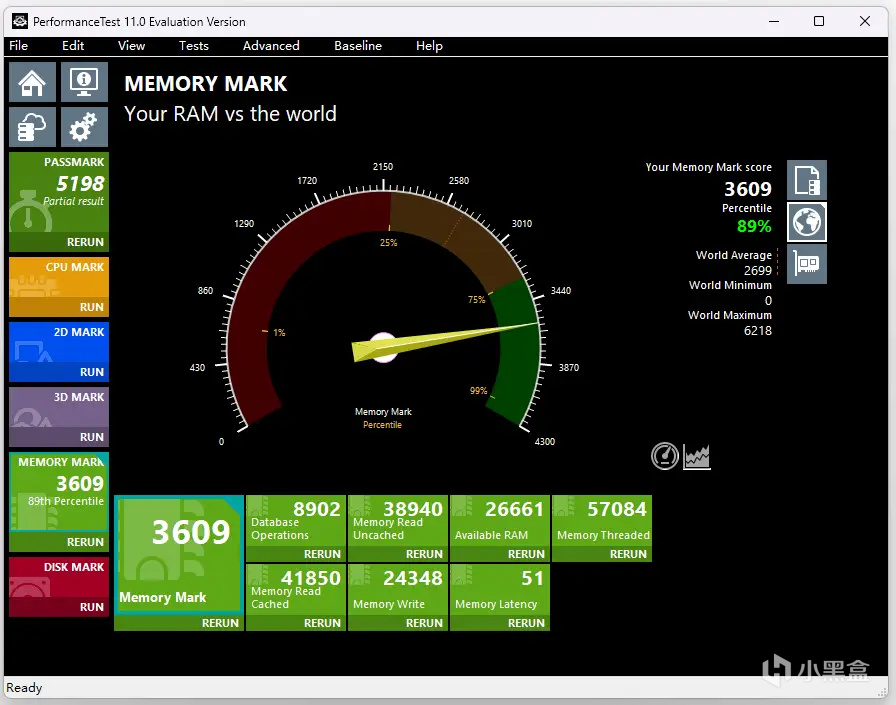Image resolution: width=896 pixels, height=705 pixels.
Task: Switch to the gauge view icon
Action: (x=665, y=456)
